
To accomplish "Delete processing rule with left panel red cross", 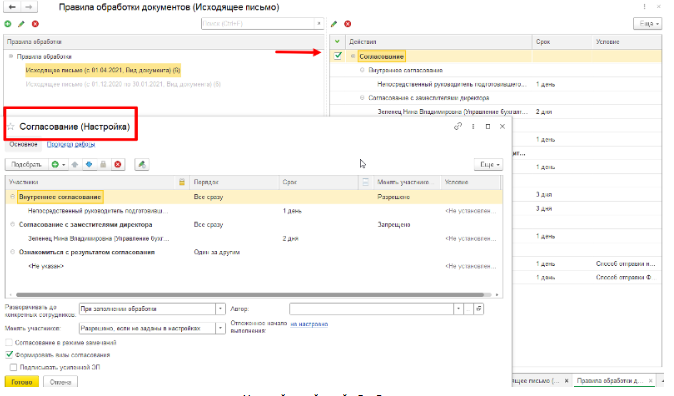I will click(35, 24).
